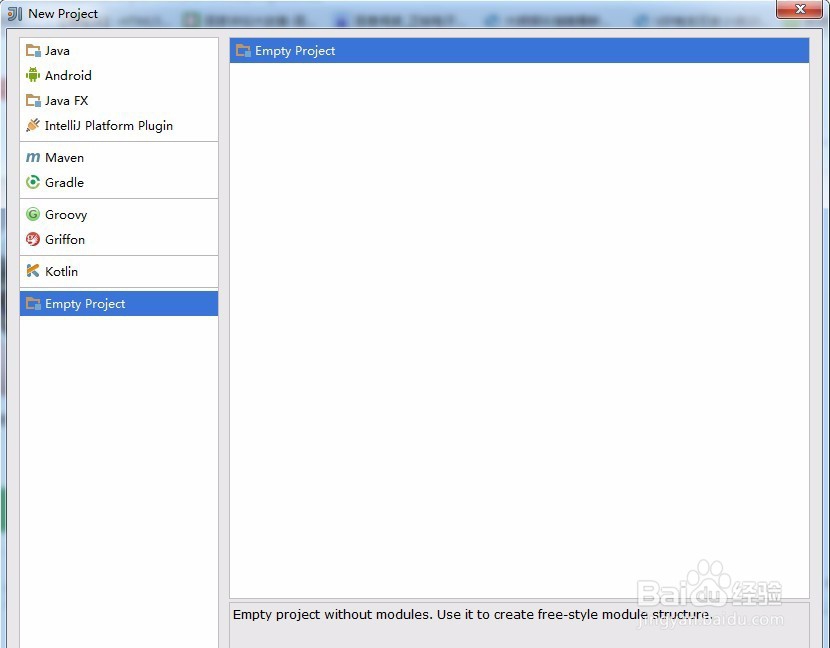
Task: Choose the Java FX label
Action: tap(67, 101)
